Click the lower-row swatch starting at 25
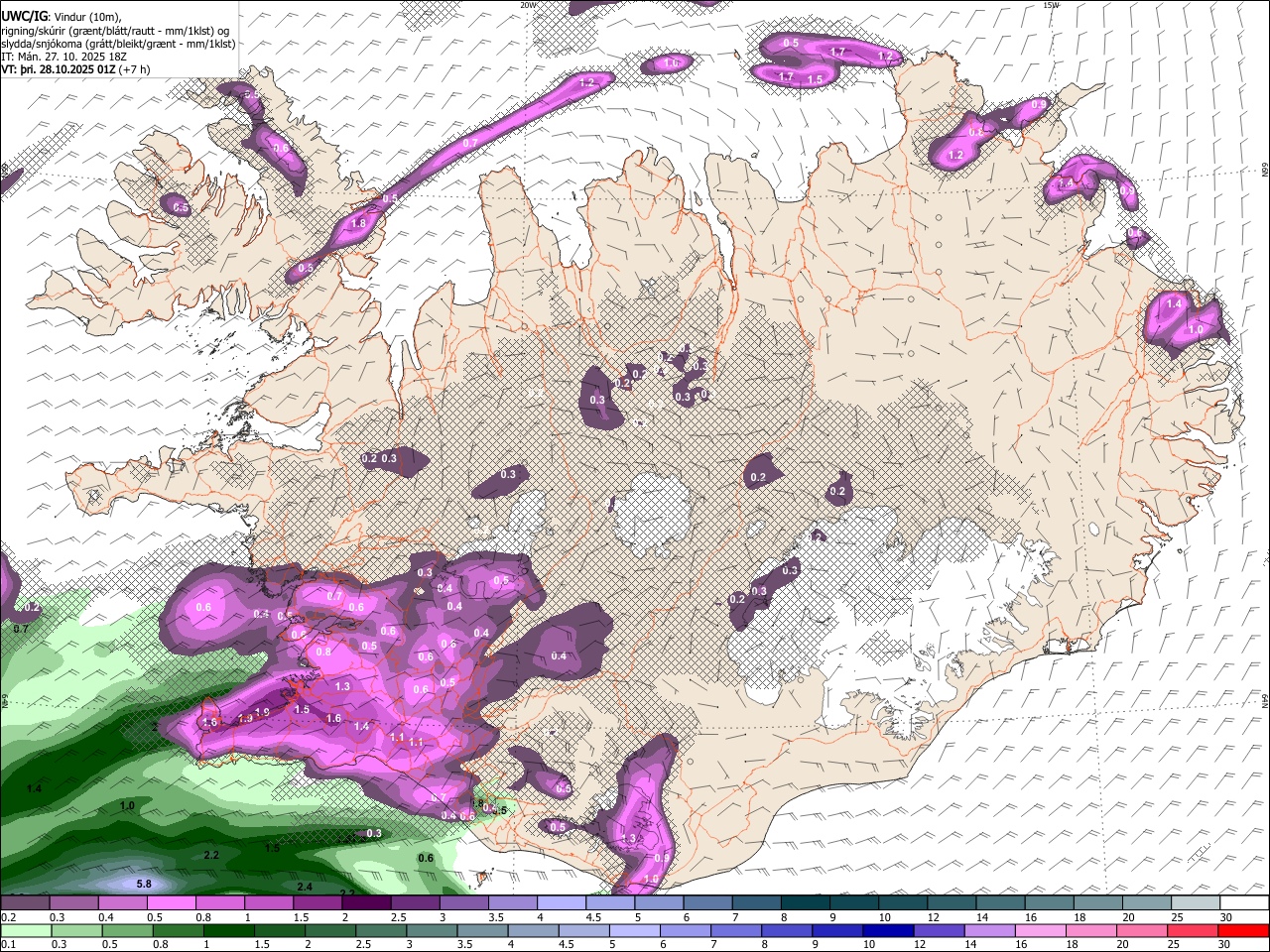The image size is (1270, 952). point(1191,930)
